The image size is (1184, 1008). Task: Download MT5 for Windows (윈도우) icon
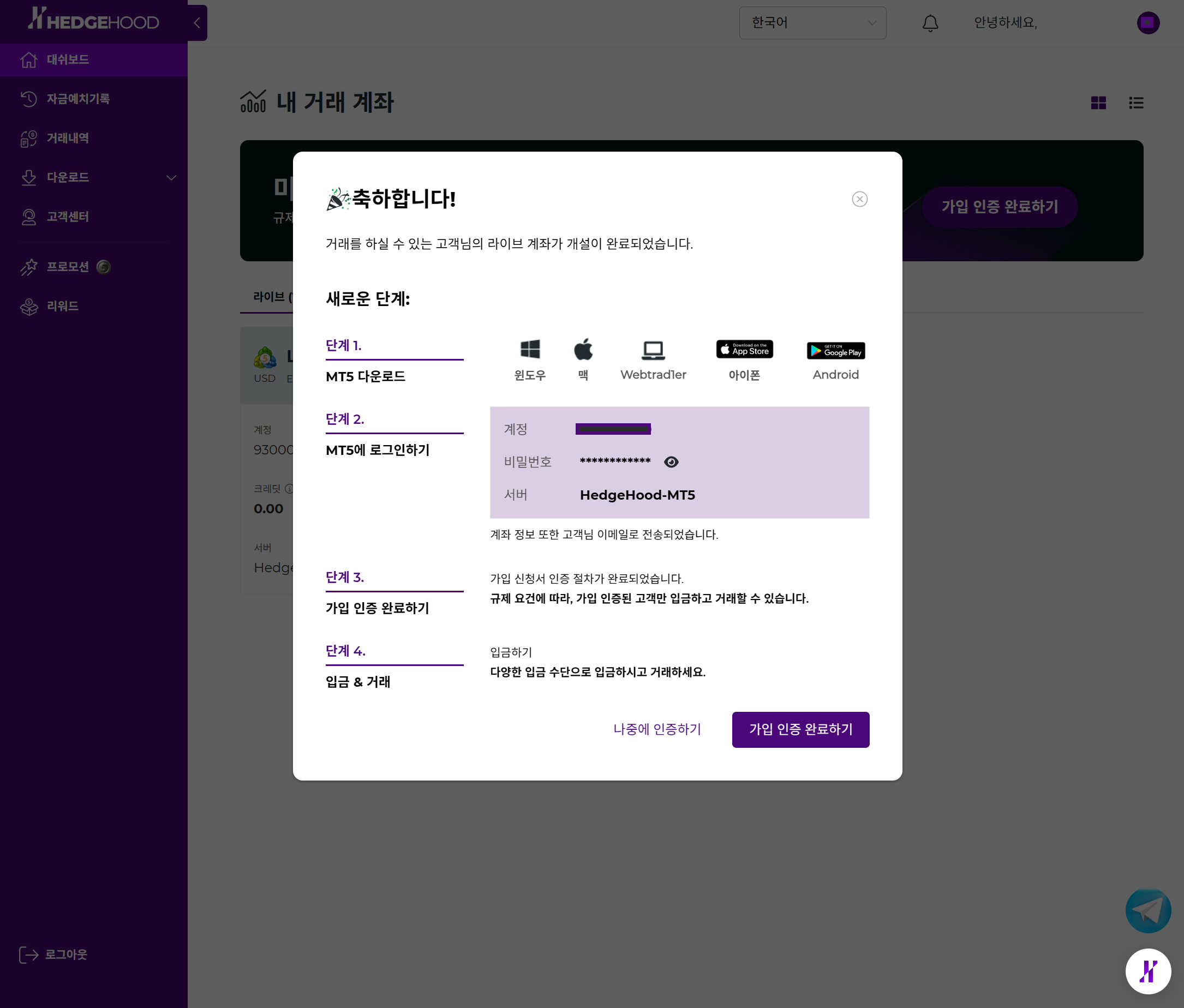click(530, 349)
